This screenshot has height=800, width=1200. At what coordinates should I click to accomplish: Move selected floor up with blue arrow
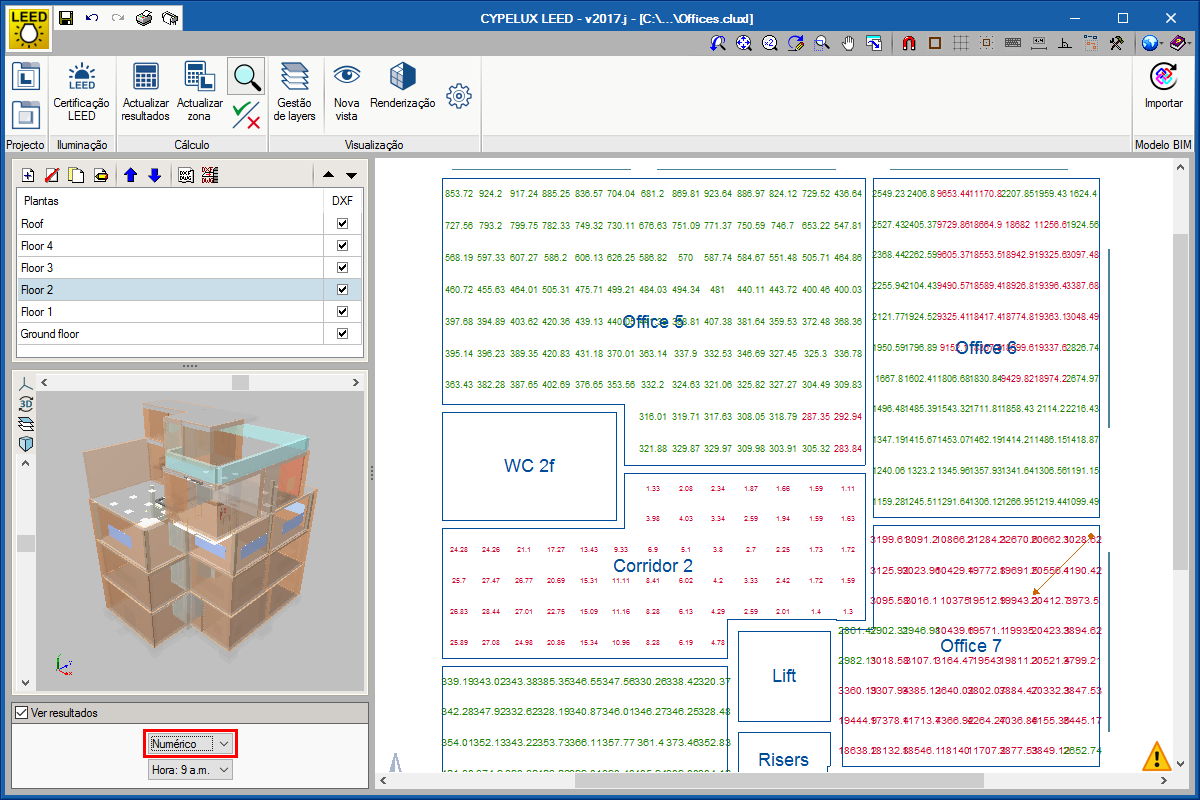[130, 175]
